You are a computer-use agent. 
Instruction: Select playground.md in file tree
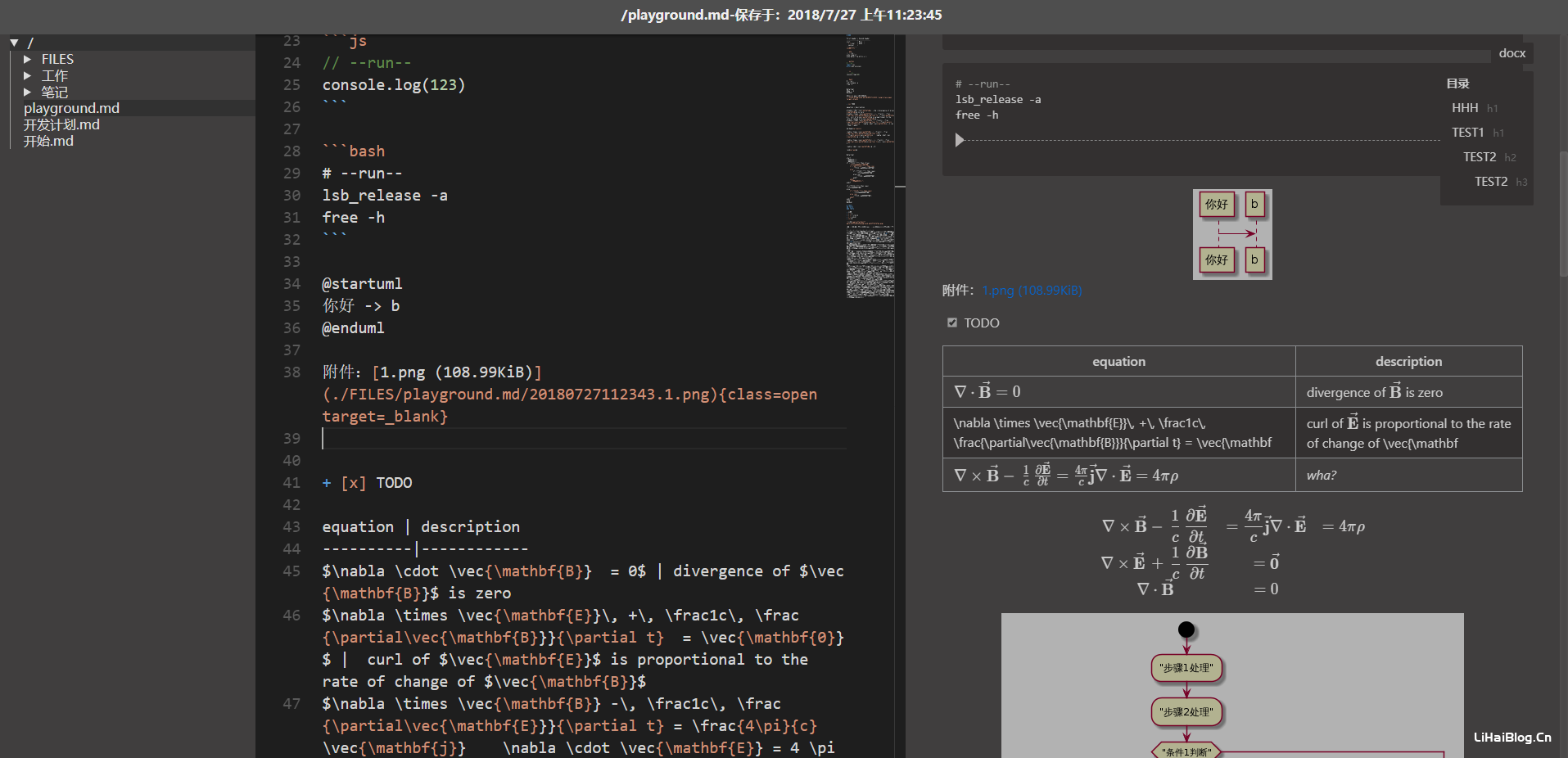click(71, 108)
